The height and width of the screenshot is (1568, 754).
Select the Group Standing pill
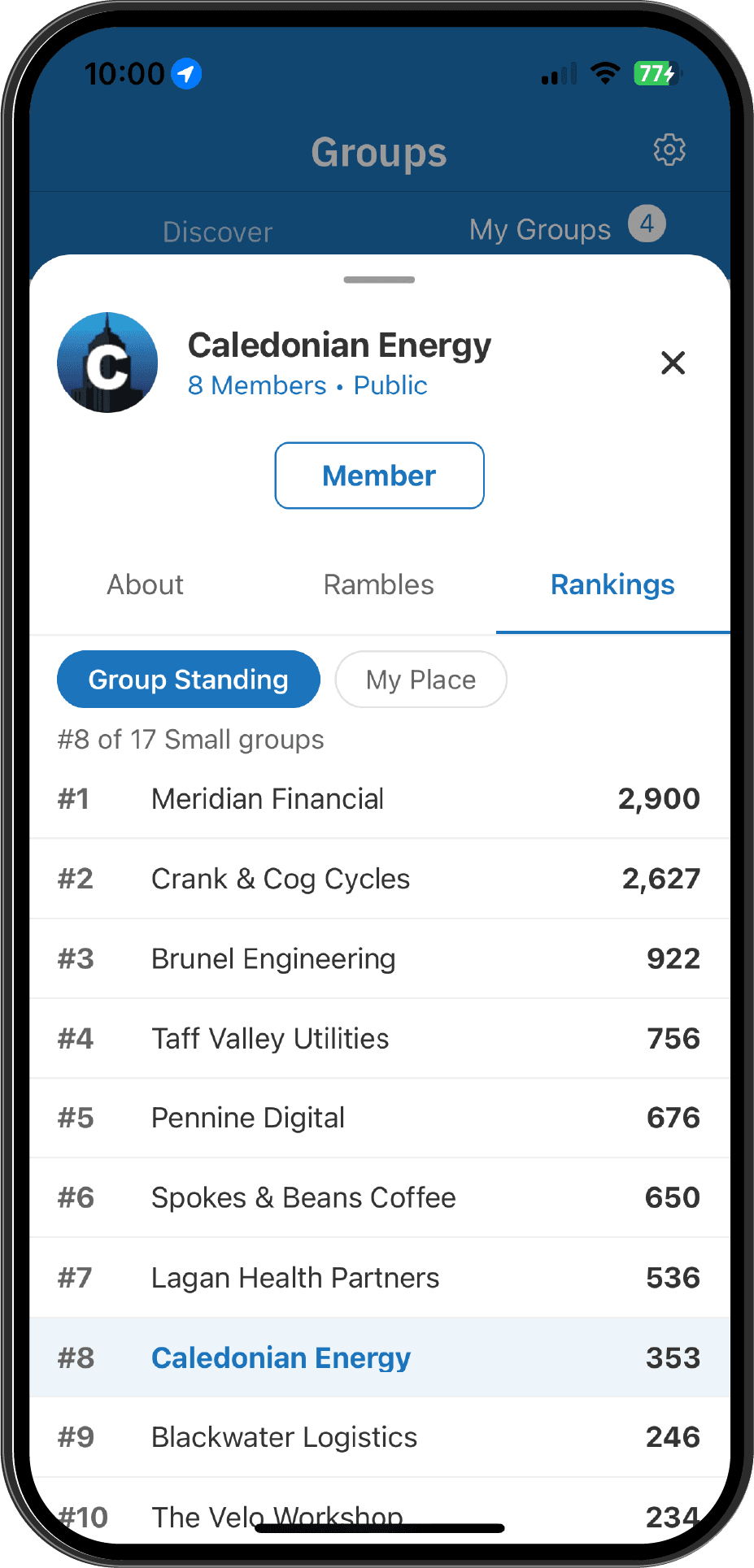click(x=189, y=680)
